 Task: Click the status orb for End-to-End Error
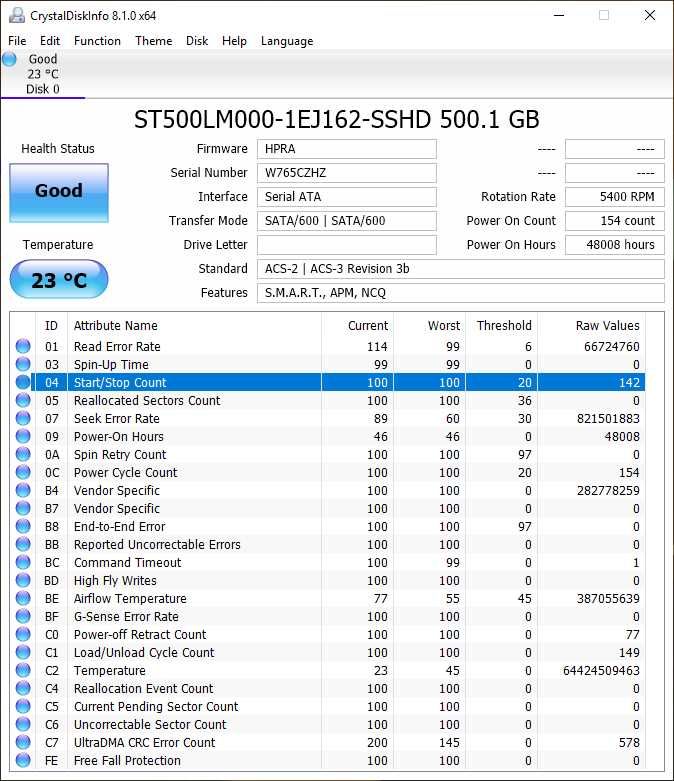(x=23, y=526)
